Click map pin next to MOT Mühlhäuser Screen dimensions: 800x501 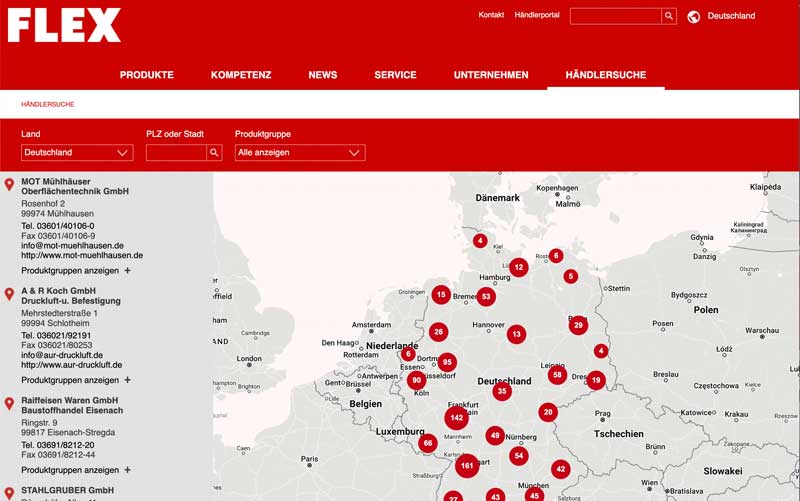click(9, 184)
